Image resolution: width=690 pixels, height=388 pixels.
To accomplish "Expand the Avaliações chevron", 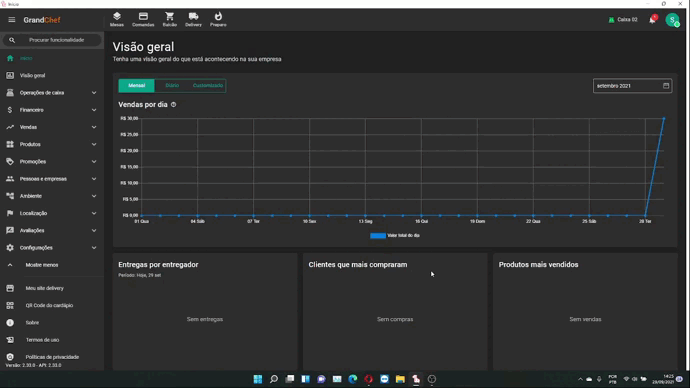I will pyautogui.click(x=94, y=231).
